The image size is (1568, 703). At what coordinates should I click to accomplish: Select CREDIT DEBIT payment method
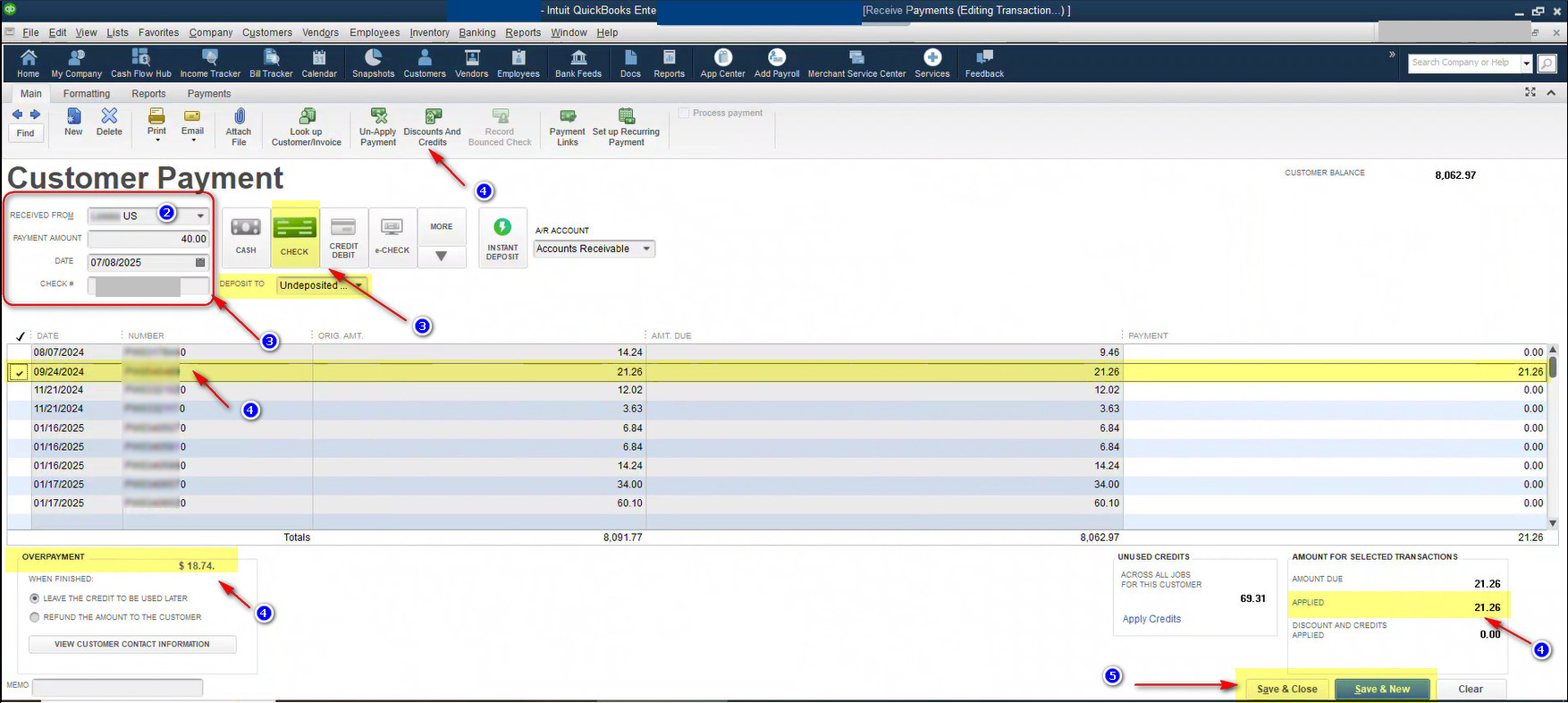click(343, 236)
